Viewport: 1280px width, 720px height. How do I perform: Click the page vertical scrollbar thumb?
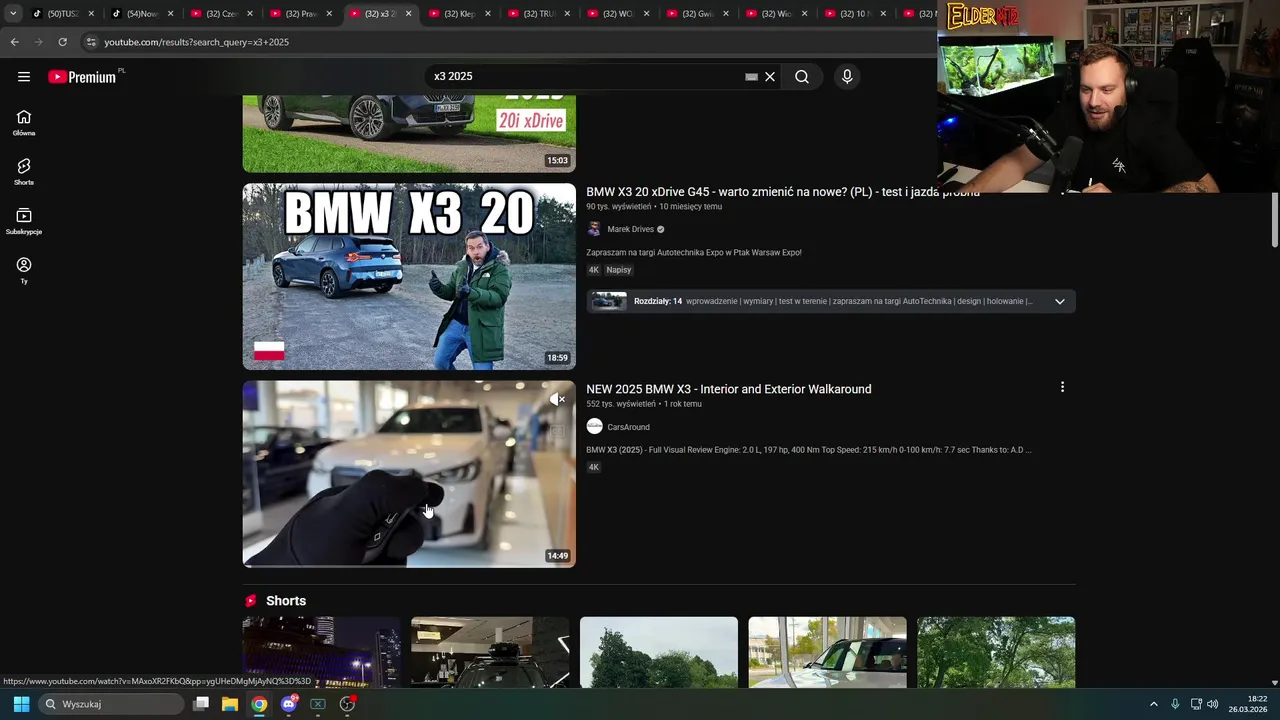(1275, 221)
